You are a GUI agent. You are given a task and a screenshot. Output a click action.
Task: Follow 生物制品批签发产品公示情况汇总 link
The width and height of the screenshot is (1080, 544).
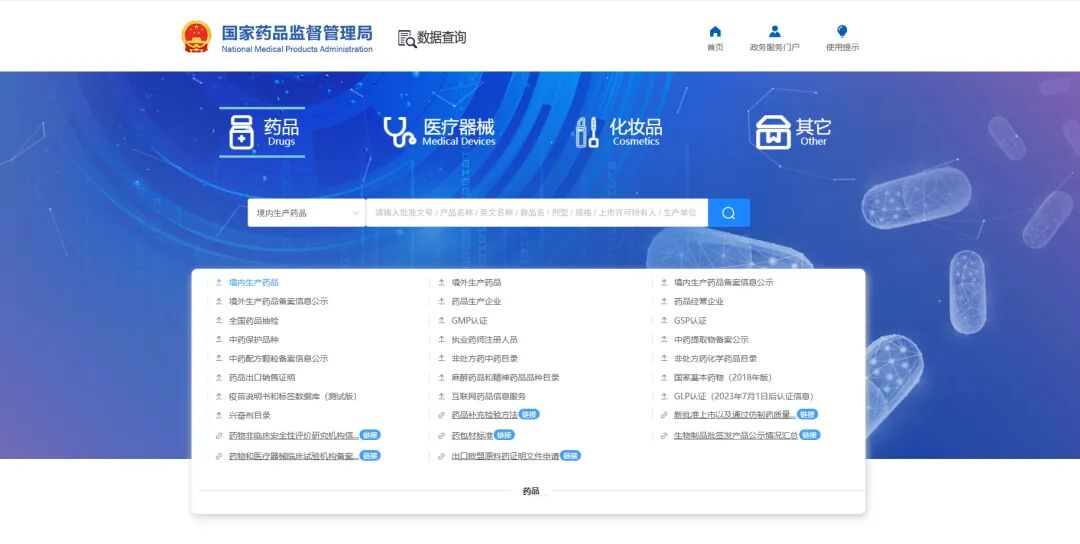tap(736, 436)
